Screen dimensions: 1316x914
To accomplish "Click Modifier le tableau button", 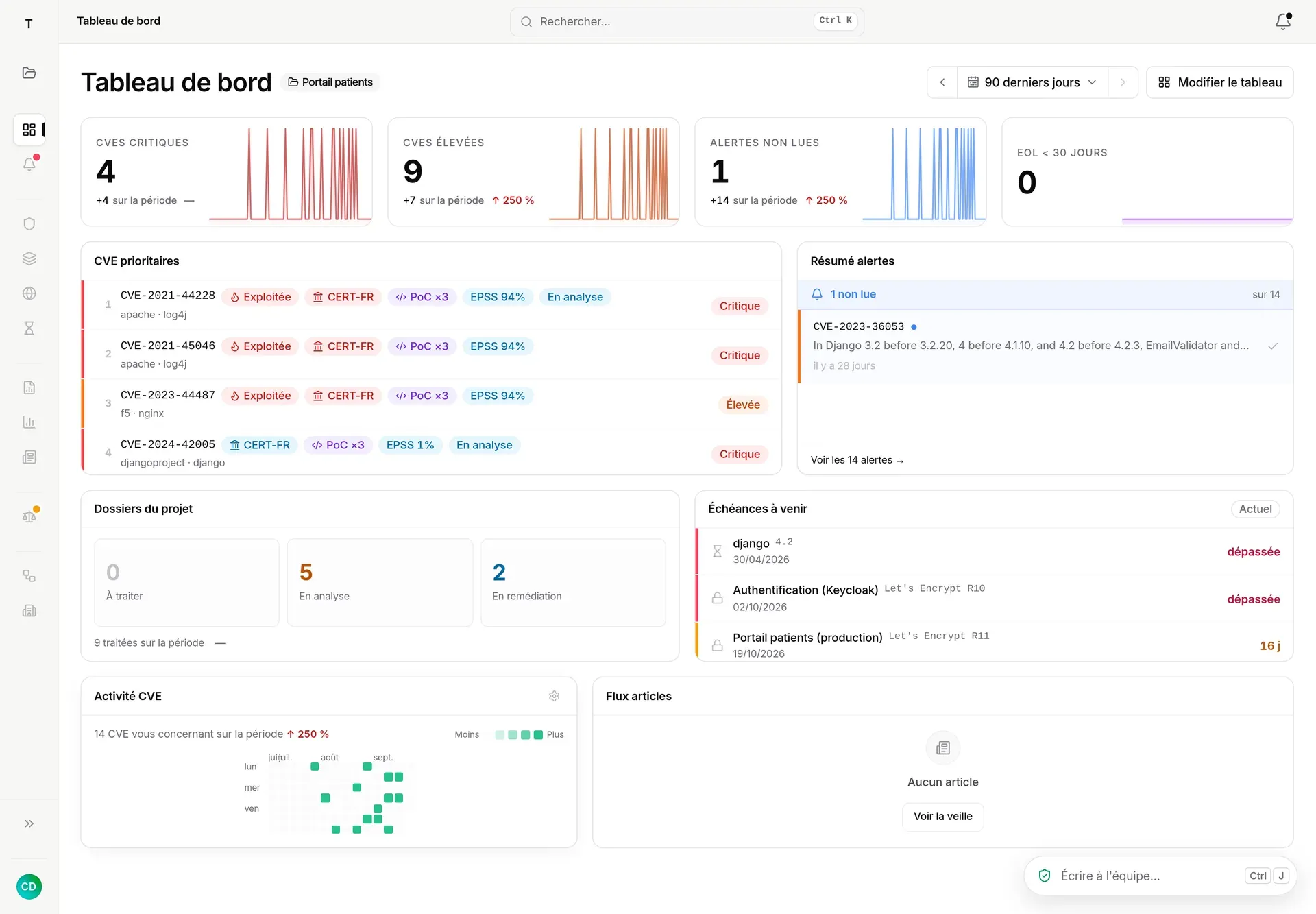I will 1220,82.
